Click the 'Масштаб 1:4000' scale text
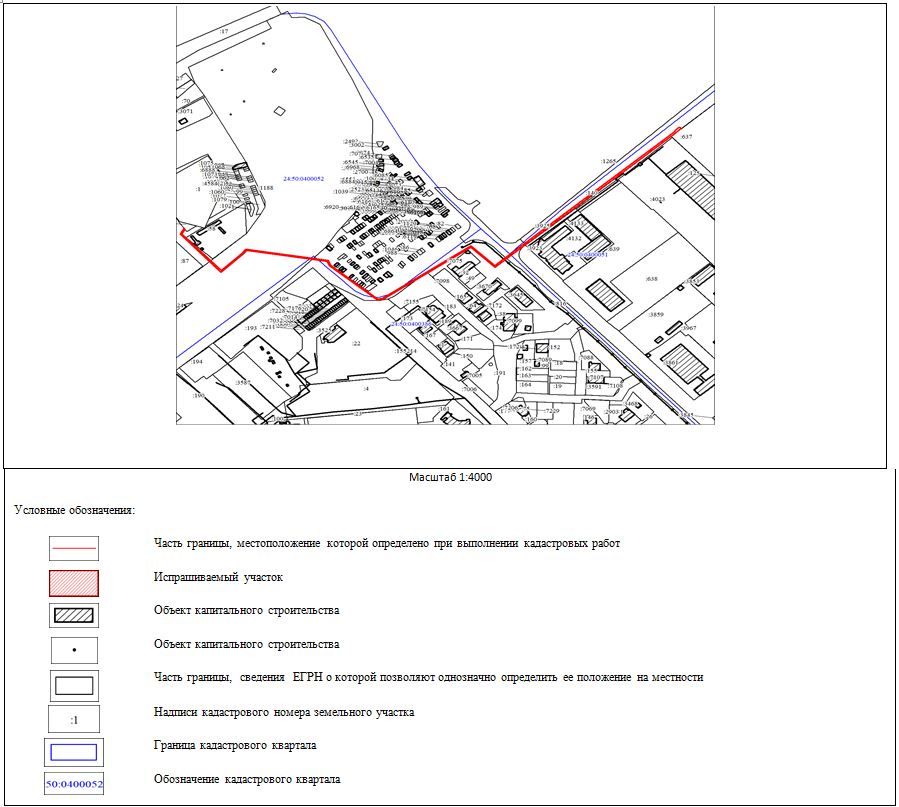Screen dimensions: 899x807 450,477
